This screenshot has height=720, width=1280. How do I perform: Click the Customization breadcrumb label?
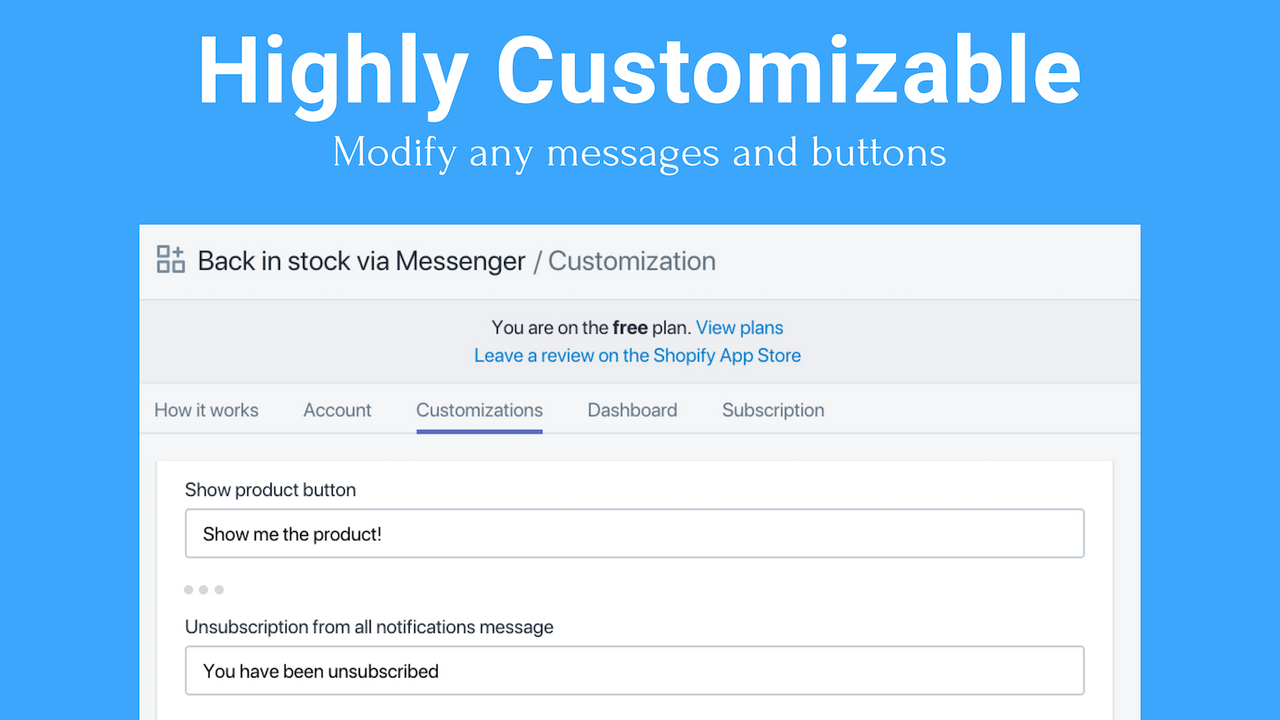[x=631, y=261]
